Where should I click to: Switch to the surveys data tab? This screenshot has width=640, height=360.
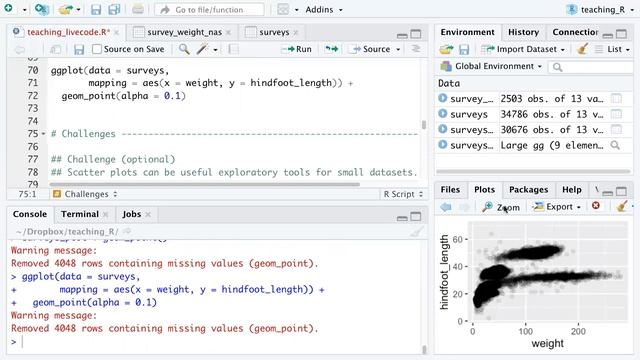click(x=274, y=32)
